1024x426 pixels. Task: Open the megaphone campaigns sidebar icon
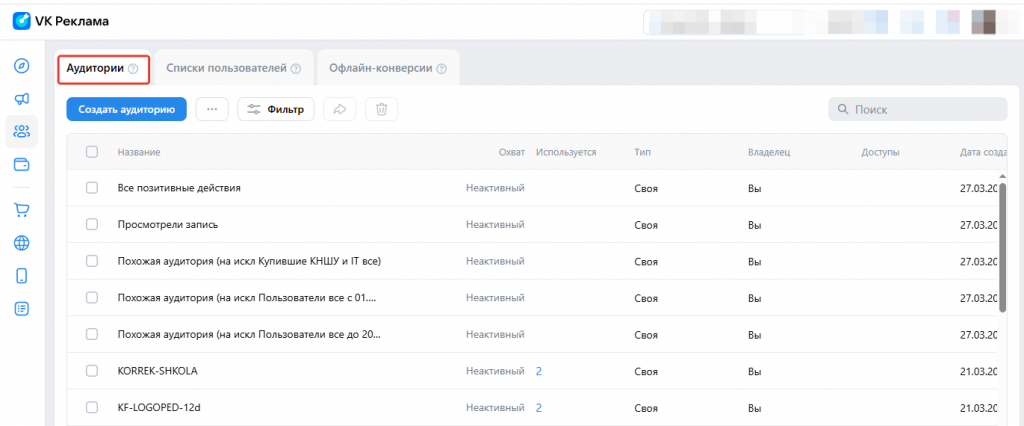[x=22, y=99]
